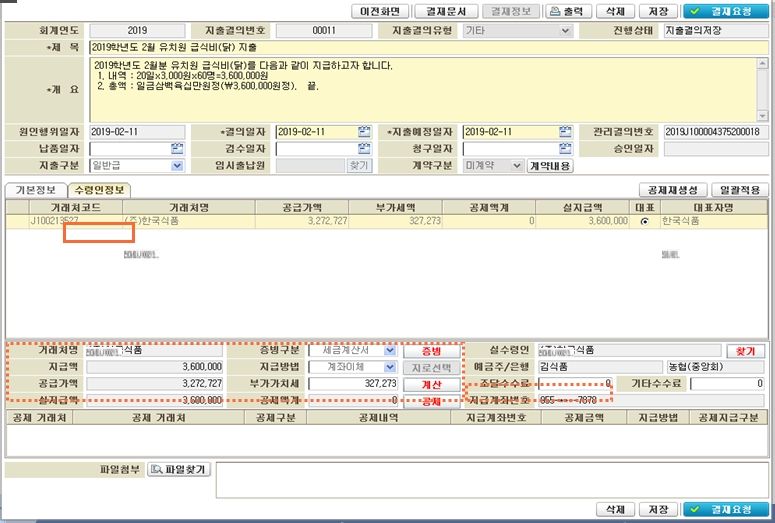Click the top 결재요청 checkmark button

[x=718, y=12]
